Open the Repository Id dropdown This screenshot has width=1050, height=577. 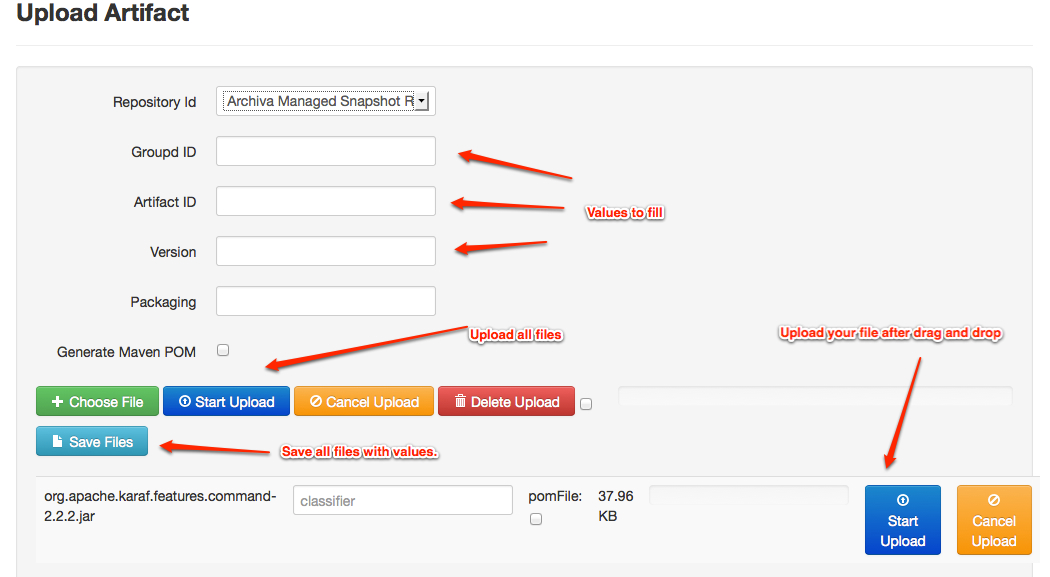326,101
